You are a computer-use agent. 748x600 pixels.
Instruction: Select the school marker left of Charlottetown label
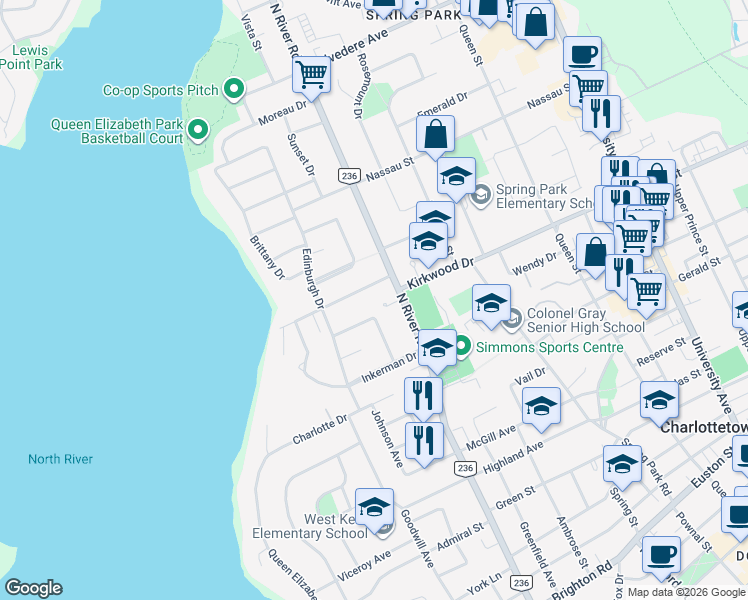point(659,401)
